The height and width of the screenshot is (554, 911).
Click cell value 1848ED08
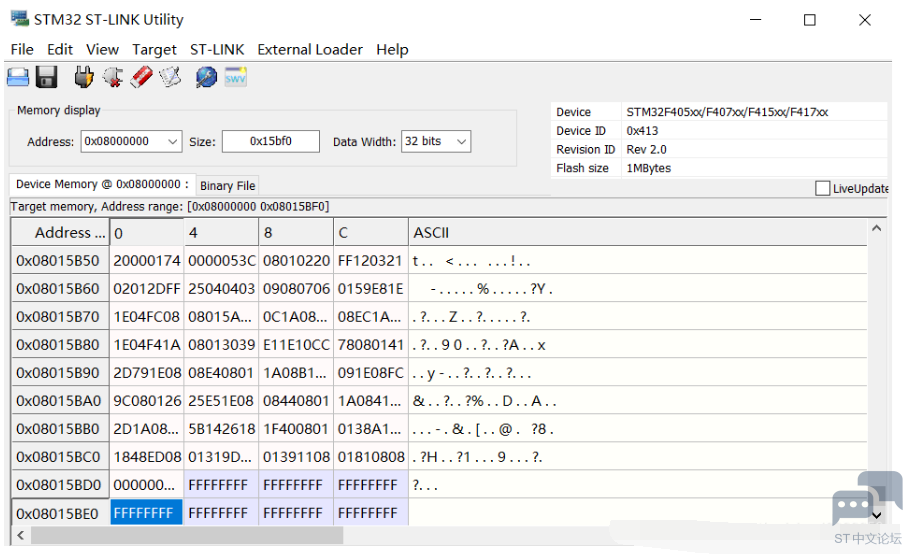click(x=147, y=457)
